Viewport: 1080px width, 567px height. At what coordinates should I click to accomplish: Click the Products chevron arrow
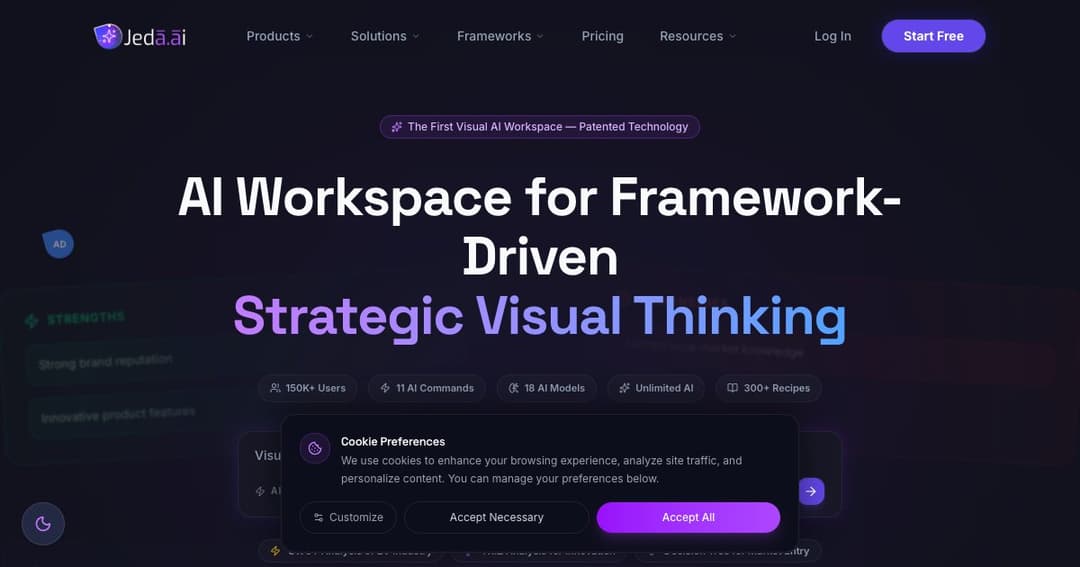coord(309,37)
